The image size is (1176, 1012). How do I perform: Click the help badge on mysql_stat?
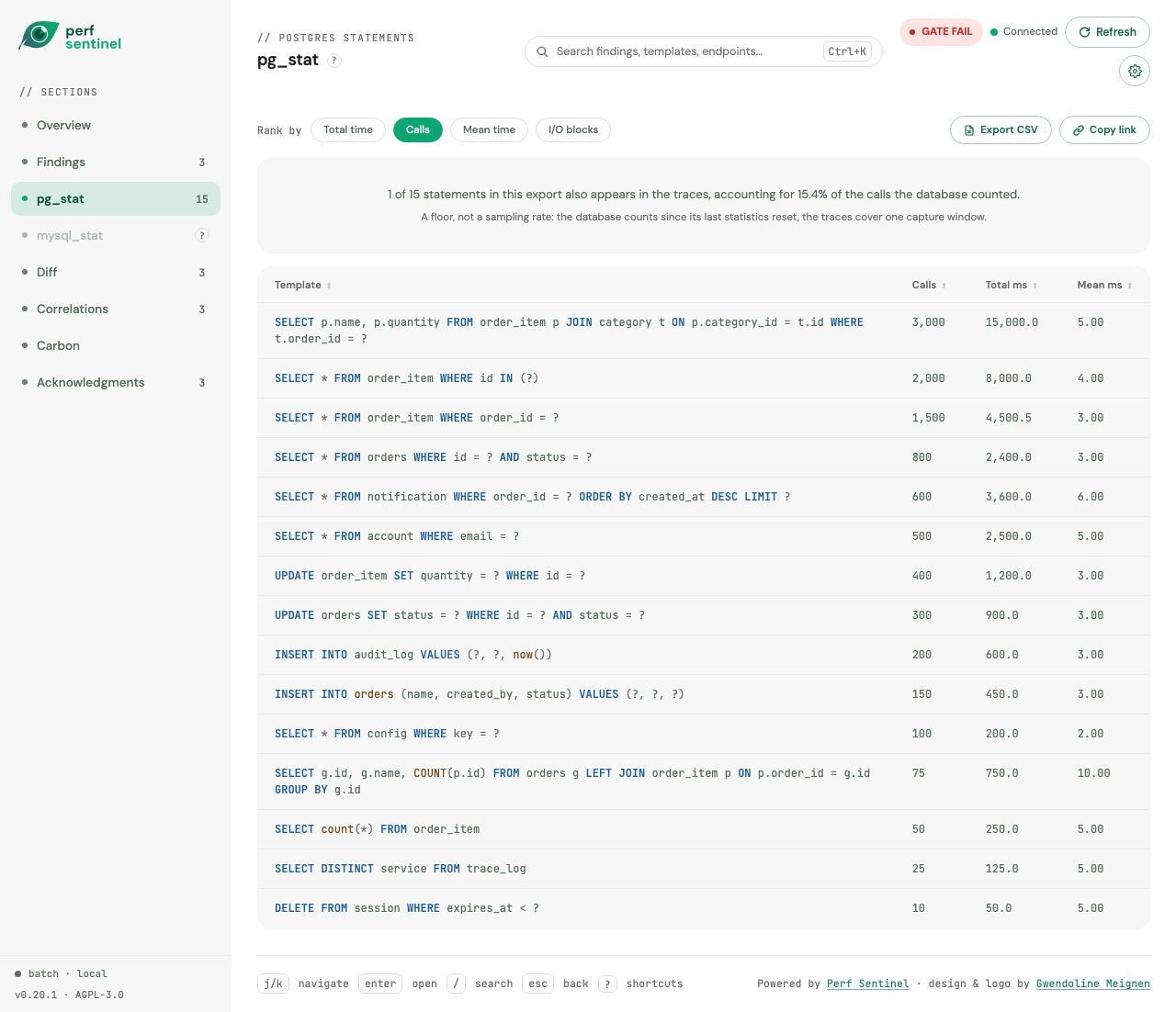coord(202,235)
